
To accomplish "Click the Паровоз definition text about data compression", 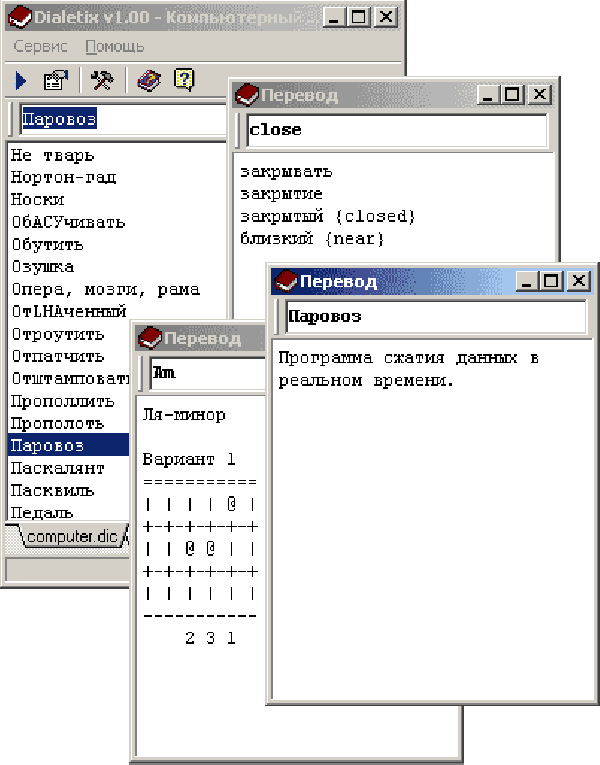I will click(x=408, y=369).
